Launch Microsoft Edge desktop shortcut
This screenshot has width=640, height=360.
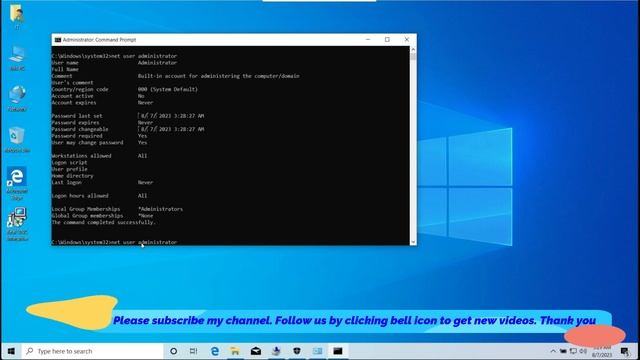[x=17, y=183]
